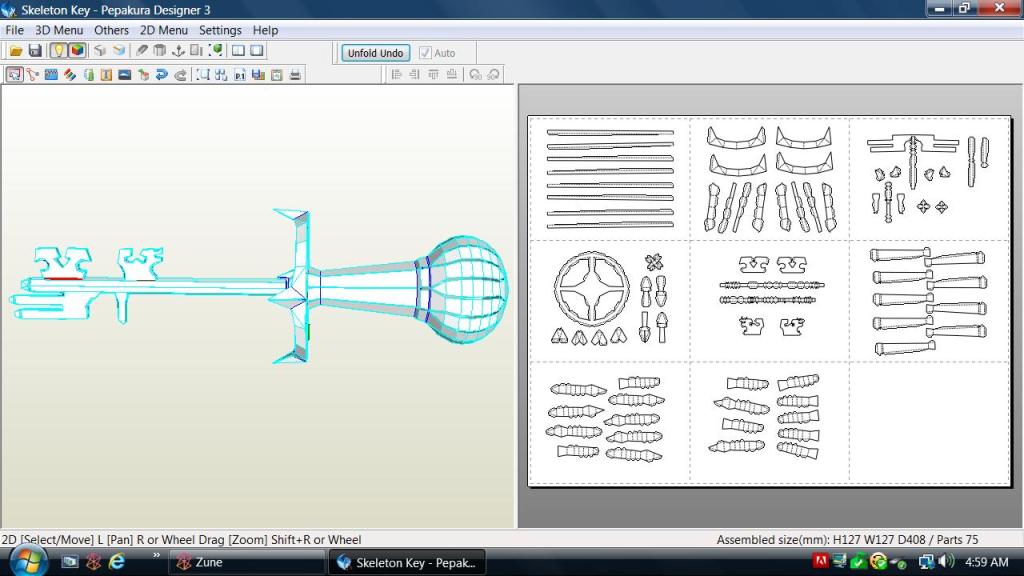Select the circular ring part in the pattern

click(x=592, y=289)
